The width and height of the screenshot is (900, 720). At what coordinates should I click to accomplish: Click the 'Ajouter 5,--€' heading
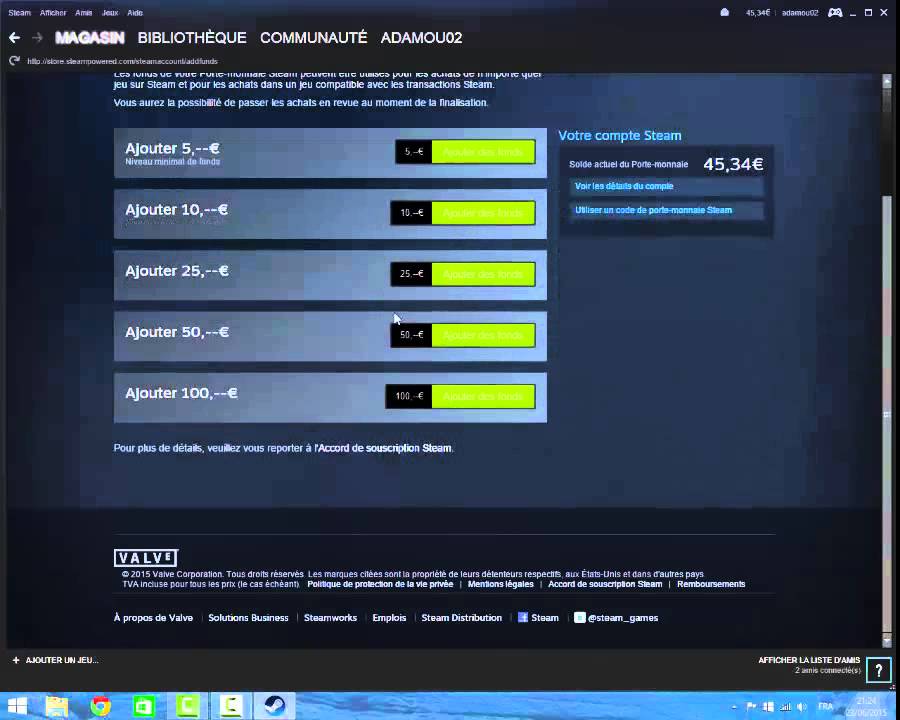click(x=172, y=149)
